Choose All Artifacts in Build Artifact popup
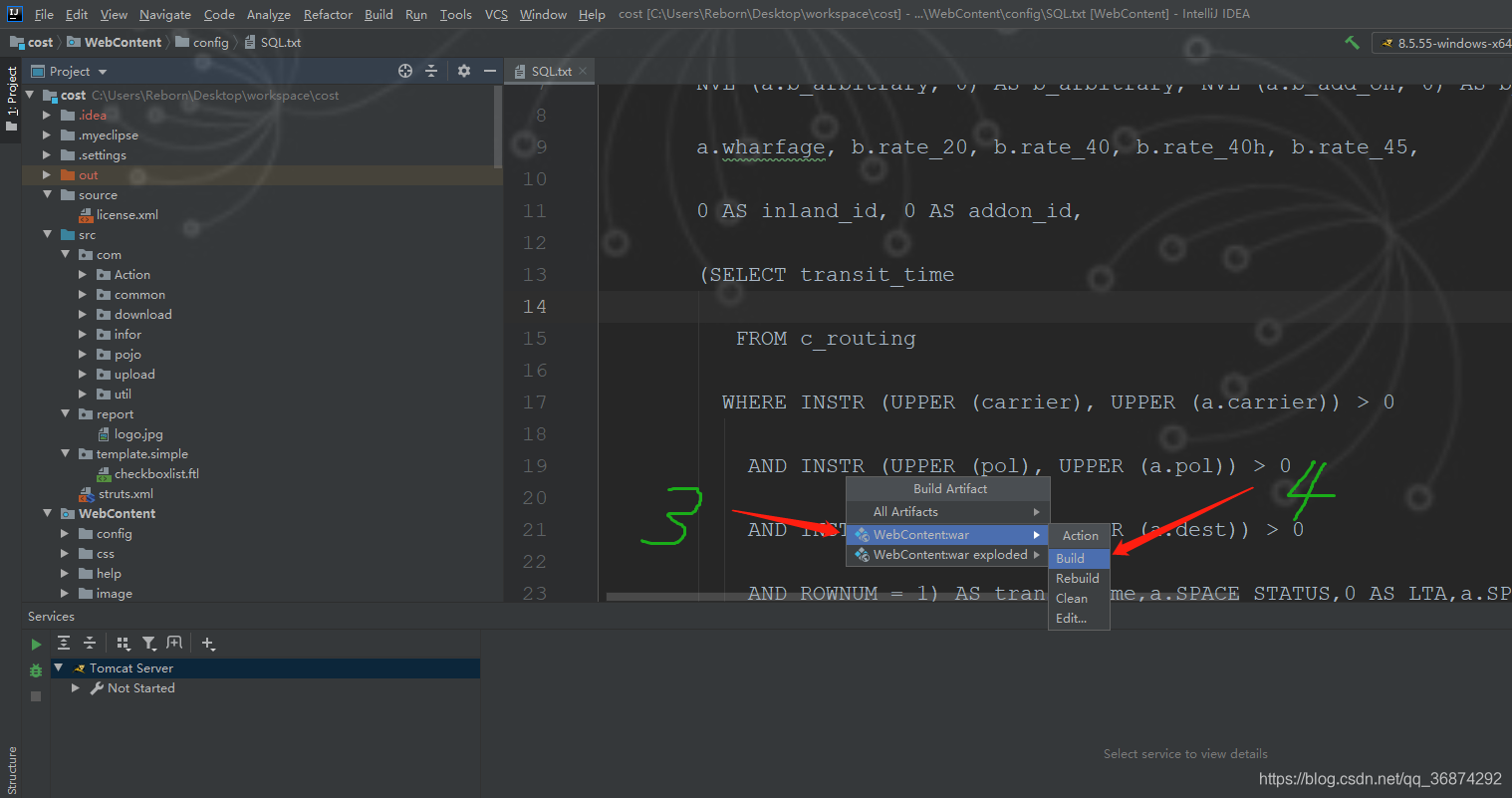 (x=948, y=512)
